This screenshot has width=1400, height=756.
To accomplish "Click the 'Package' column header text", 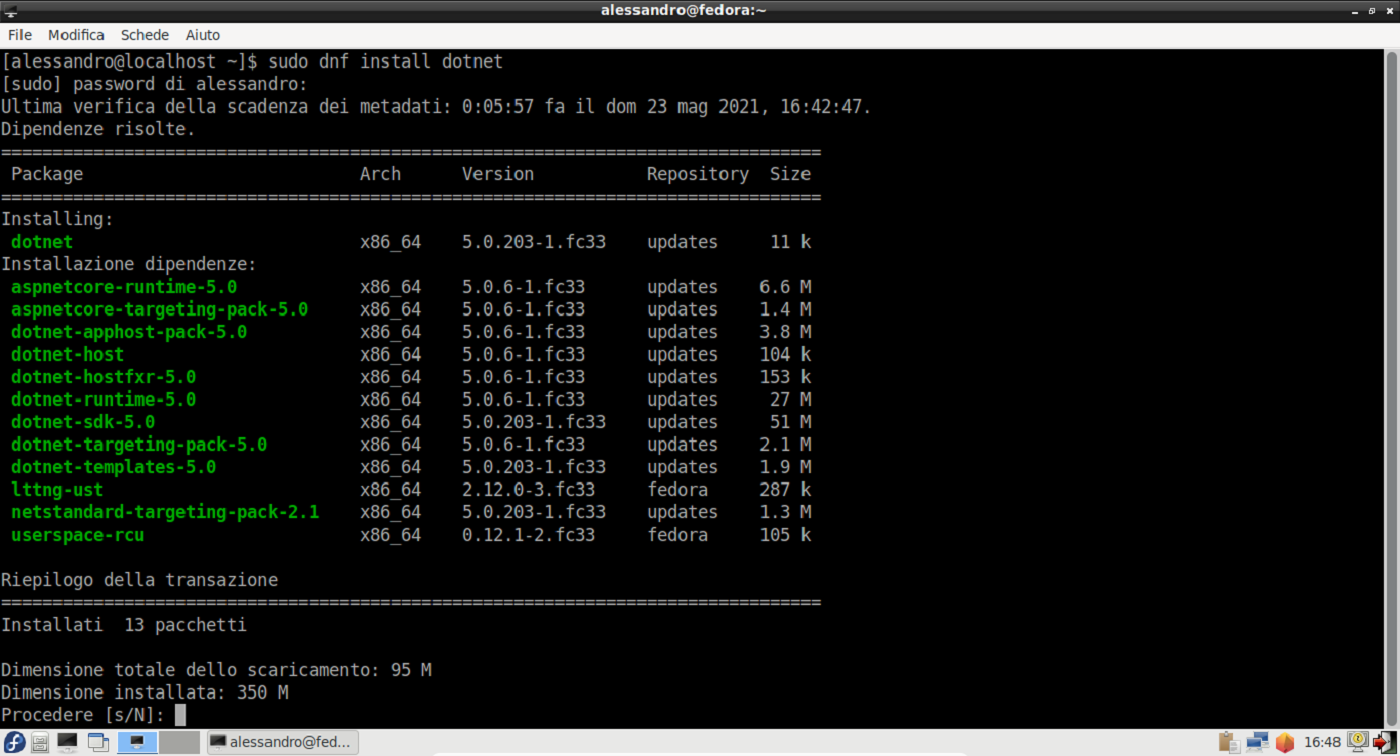I will pyautogui.click(x=47, y=174).
